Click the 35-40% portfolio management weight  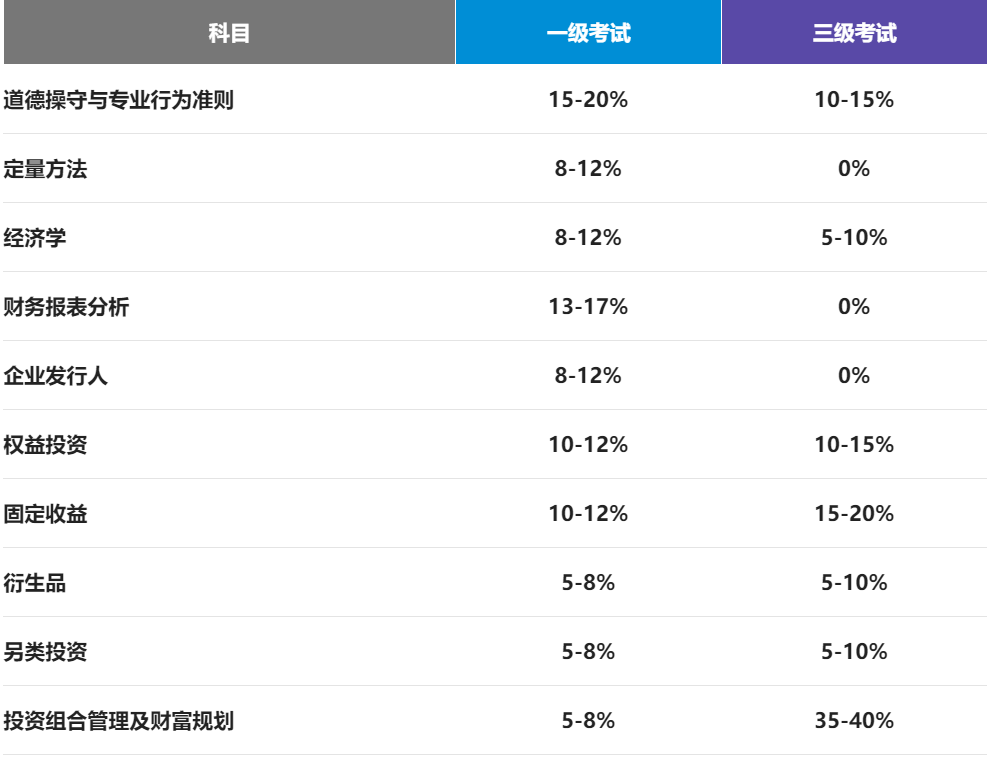tap(854, 721)
